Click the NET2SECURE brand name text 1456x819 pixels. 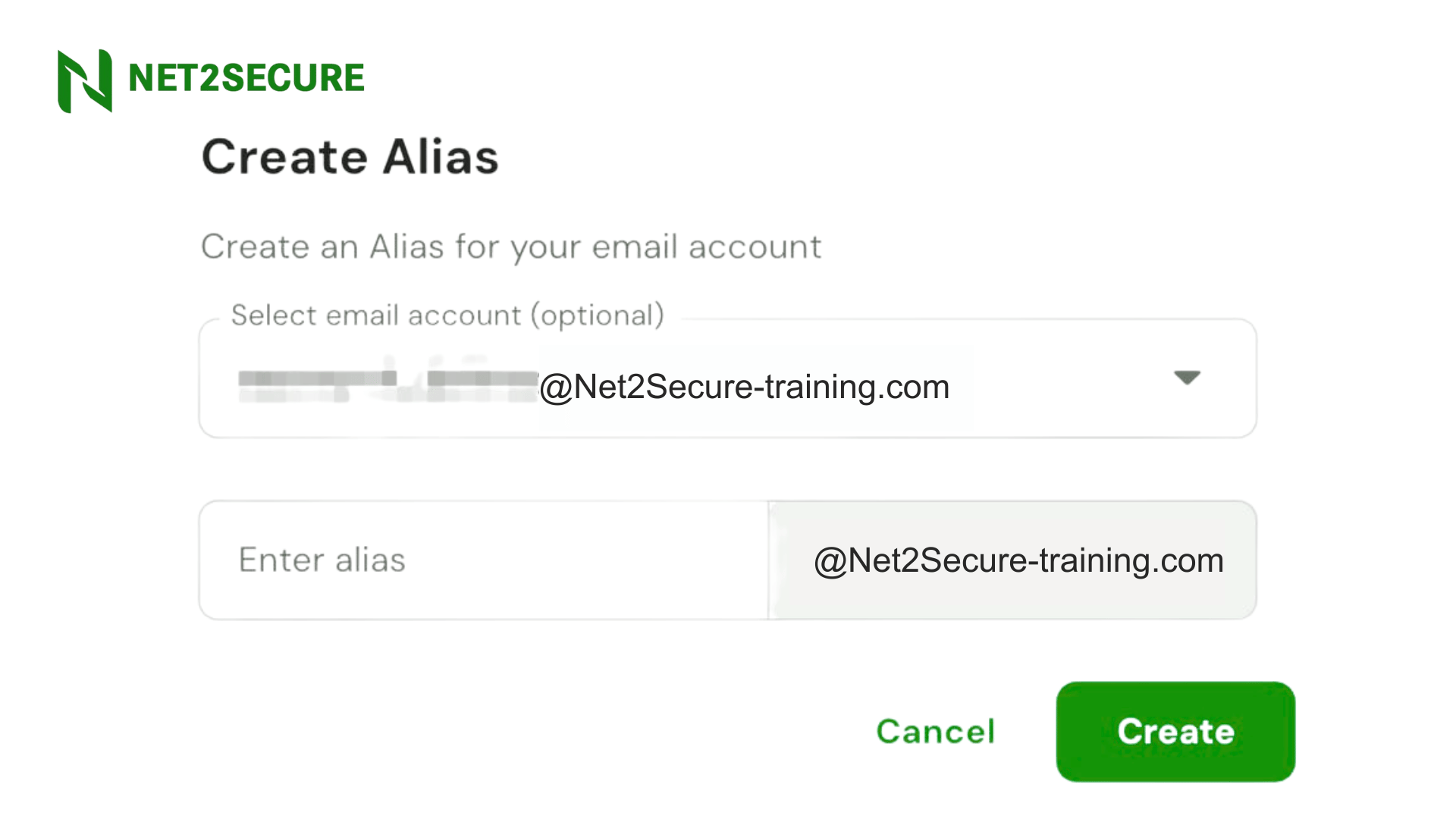(x=246, y=78)
